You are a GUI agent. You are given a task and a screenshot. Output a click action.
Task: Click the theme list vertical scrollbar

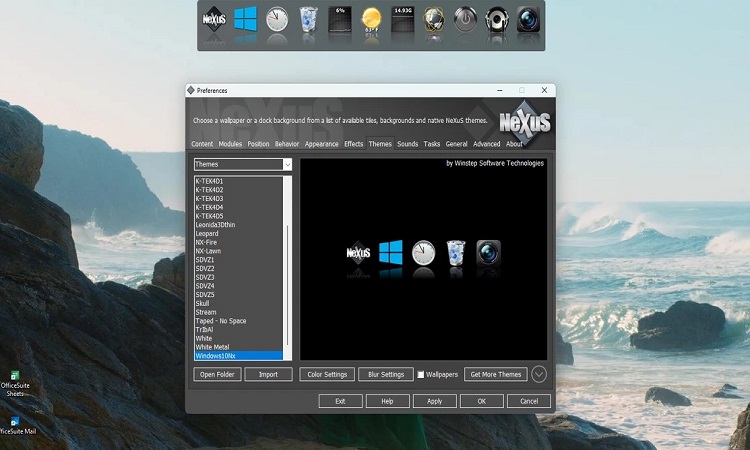pos(287,268)
